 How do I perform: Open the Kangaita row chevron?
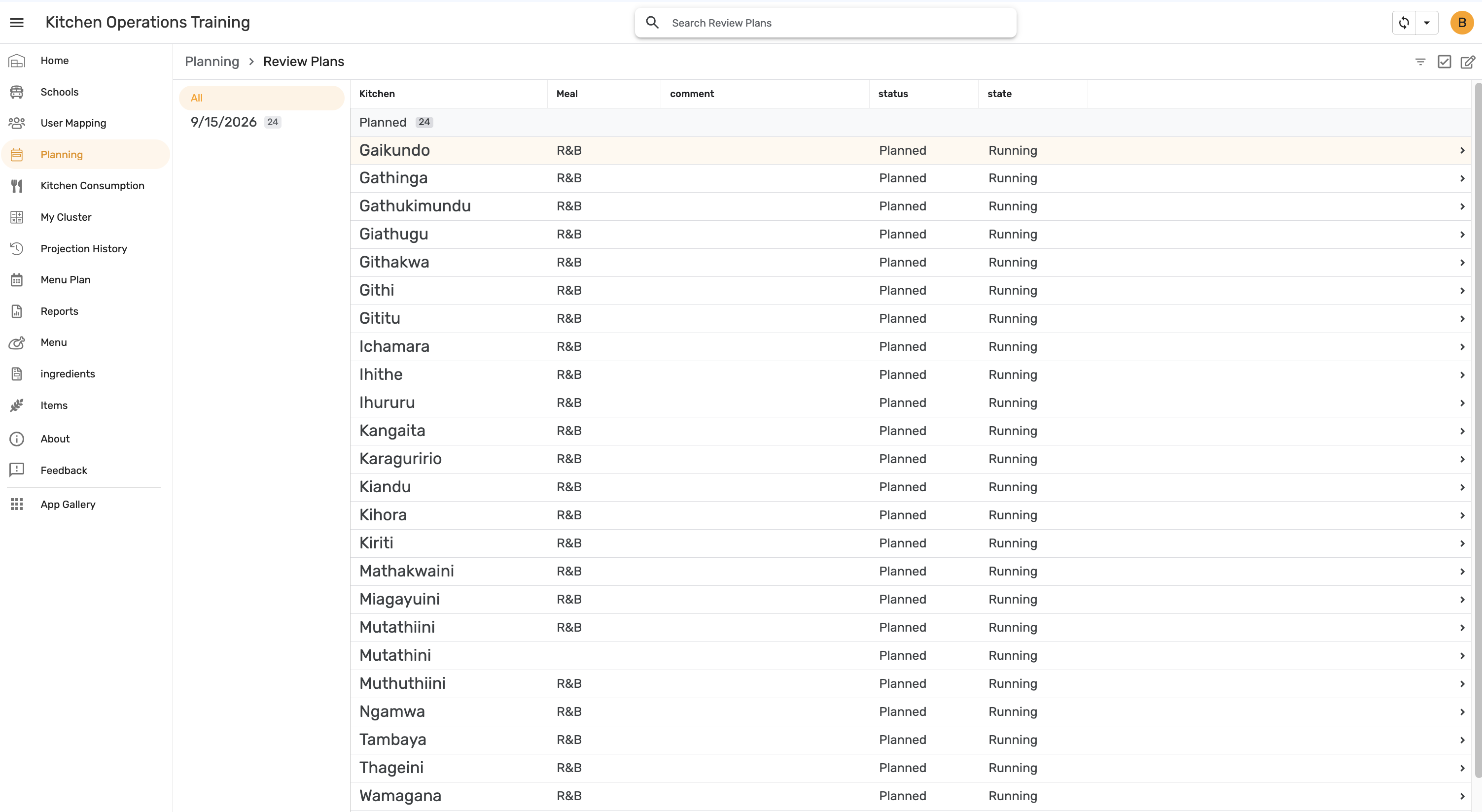point(1462,431)
